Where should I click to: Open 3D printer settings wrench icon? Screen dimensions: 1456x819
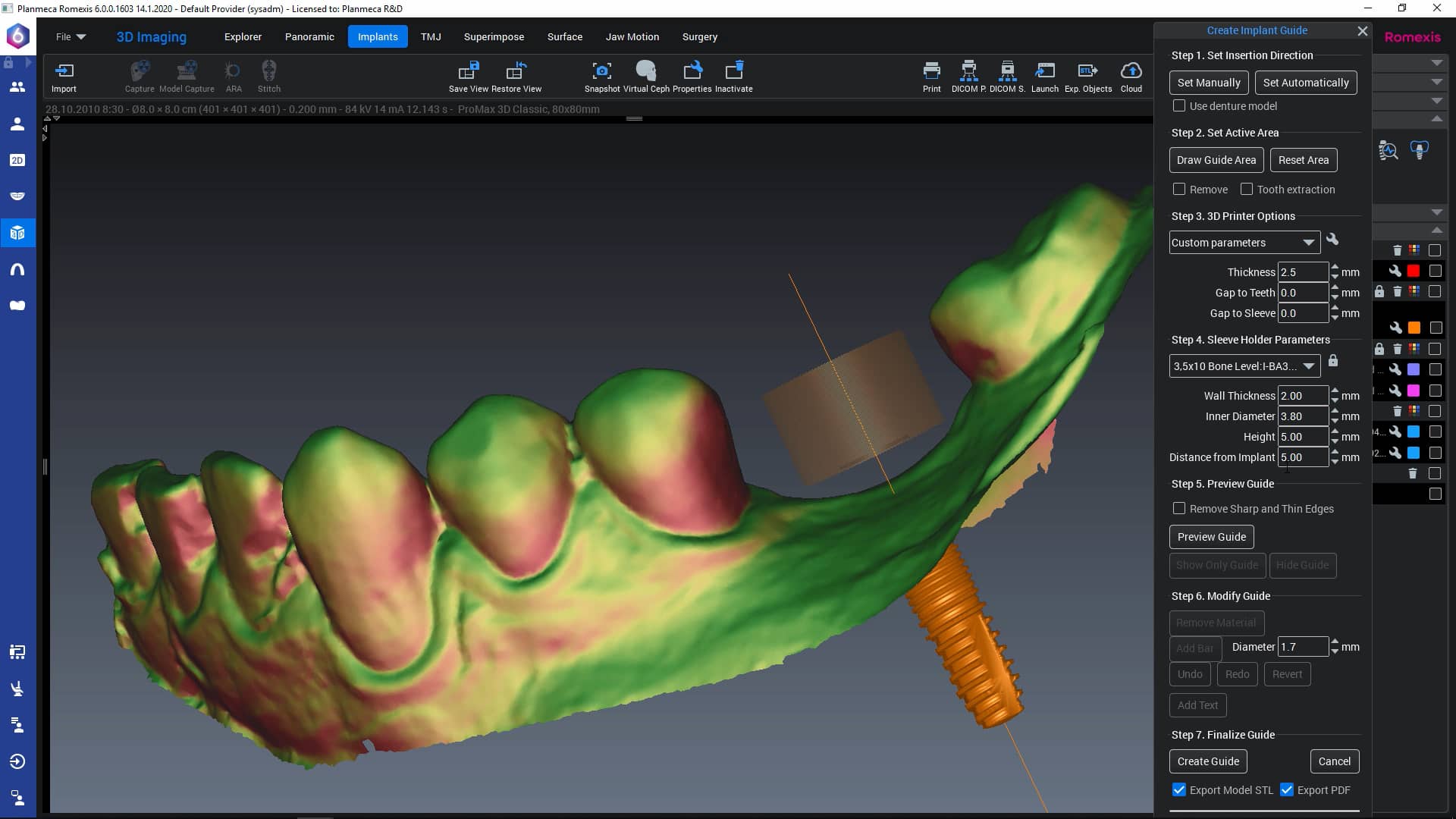click(1332, 240)
